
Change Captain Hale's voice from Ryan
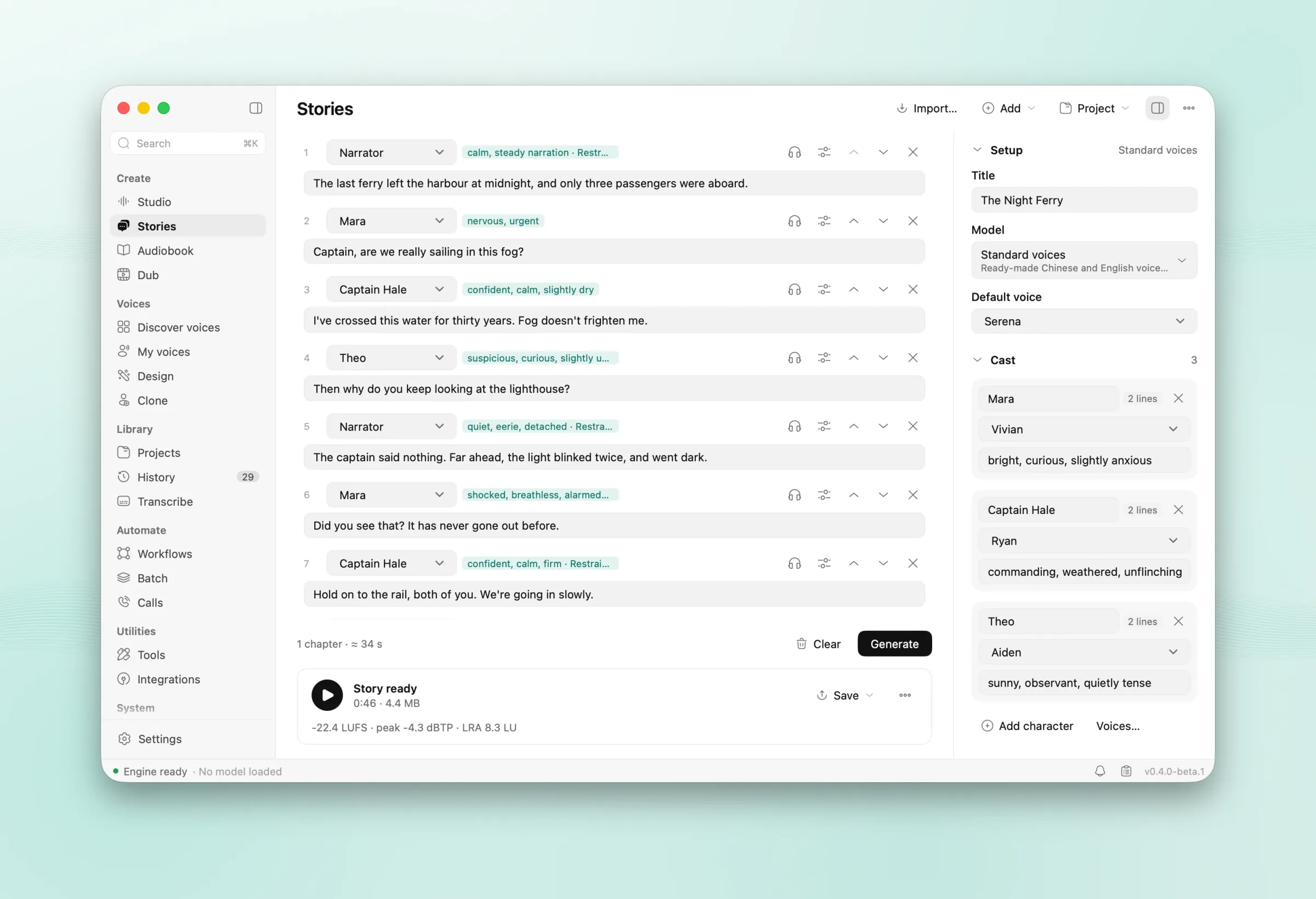point(1084,541)
